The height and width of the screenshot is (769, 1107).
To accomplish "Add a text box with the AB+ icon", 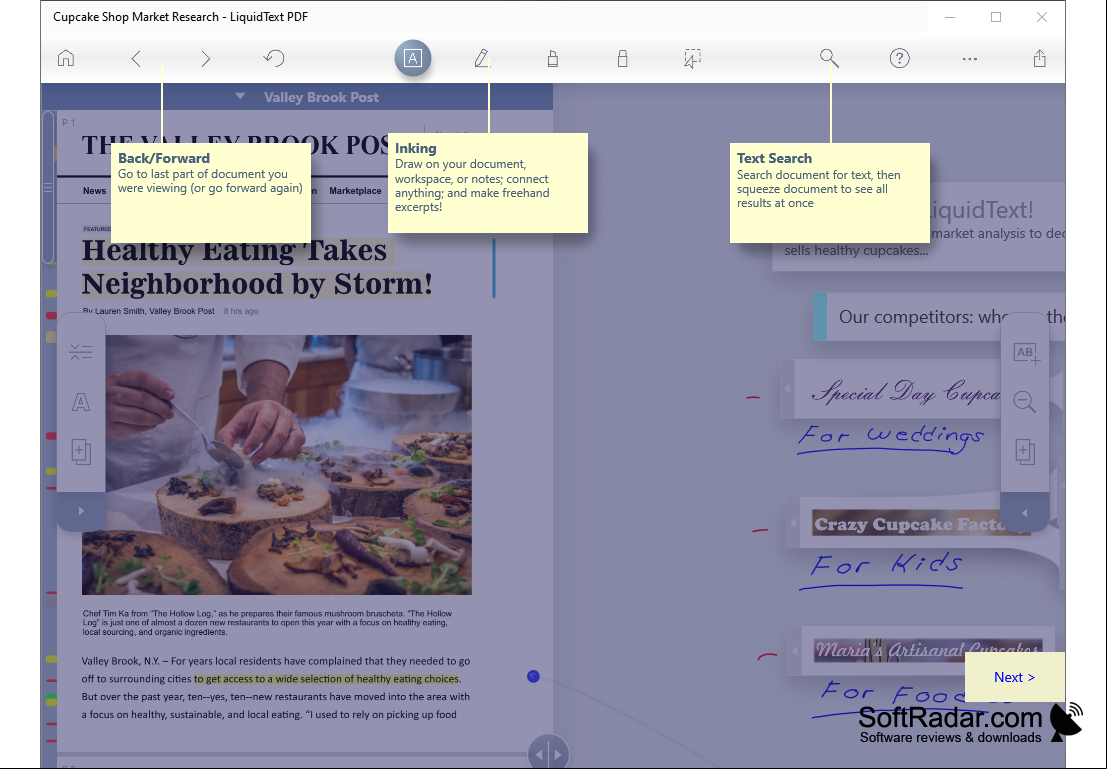I will pyautogui.click(x=1027, y=353).
